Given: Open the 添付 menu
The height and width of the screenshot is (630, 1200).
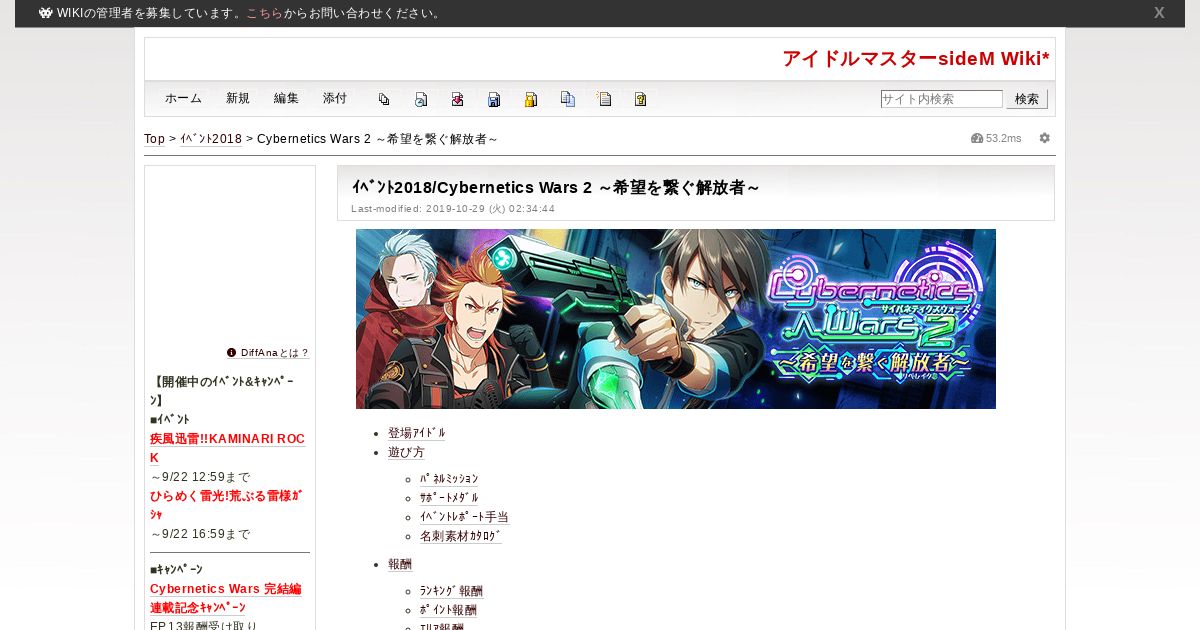Looking at the screenshot, I should [335, 98].
